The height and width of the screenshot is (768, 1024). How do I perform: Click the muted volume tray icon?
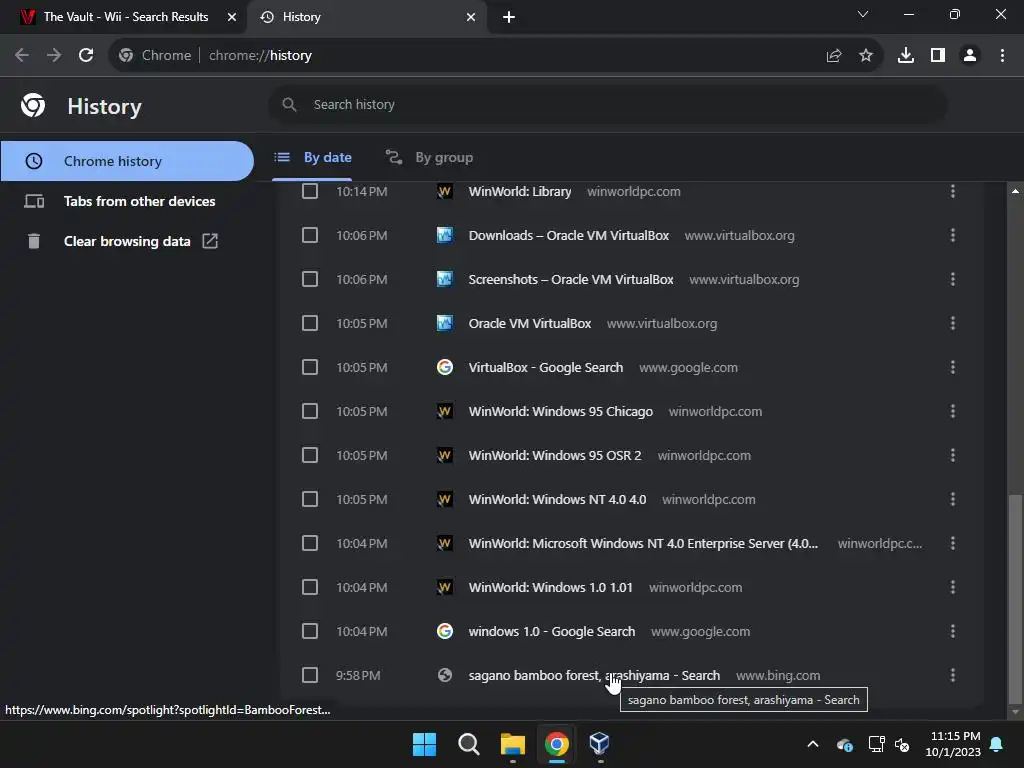[x=902, y=744]
